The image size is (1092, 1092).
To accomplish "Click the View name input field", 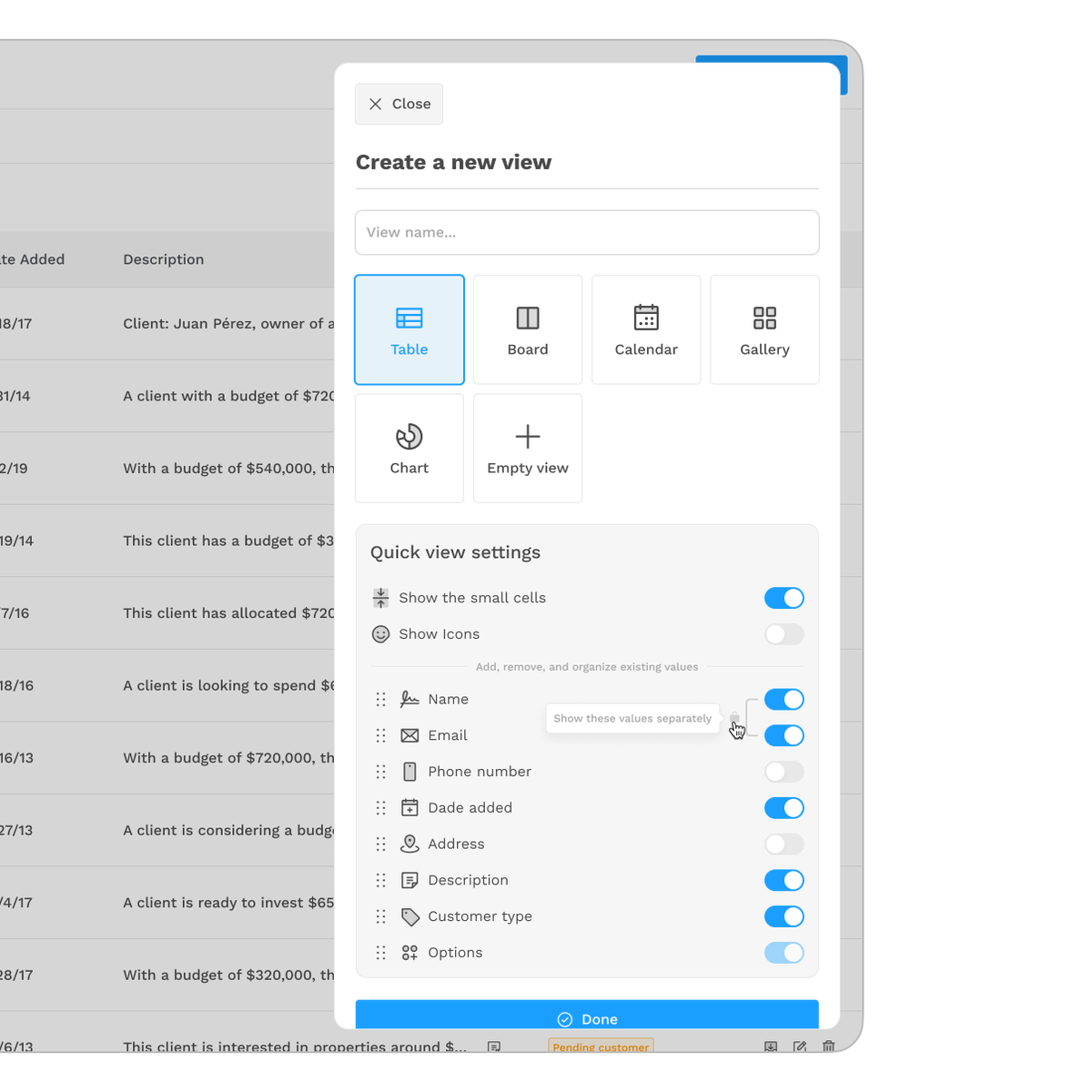I will (x=587, y=233).
